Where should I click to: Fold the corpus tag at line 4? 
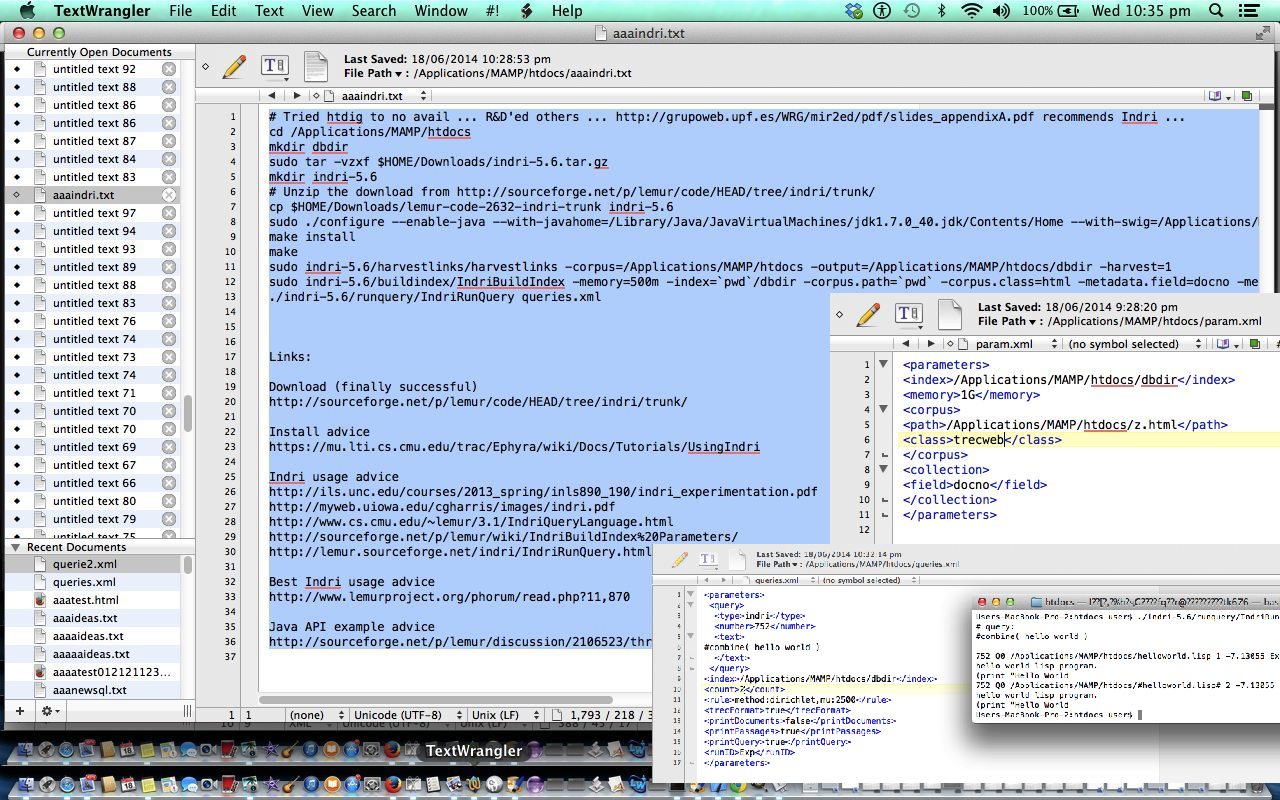pos(883,410)
